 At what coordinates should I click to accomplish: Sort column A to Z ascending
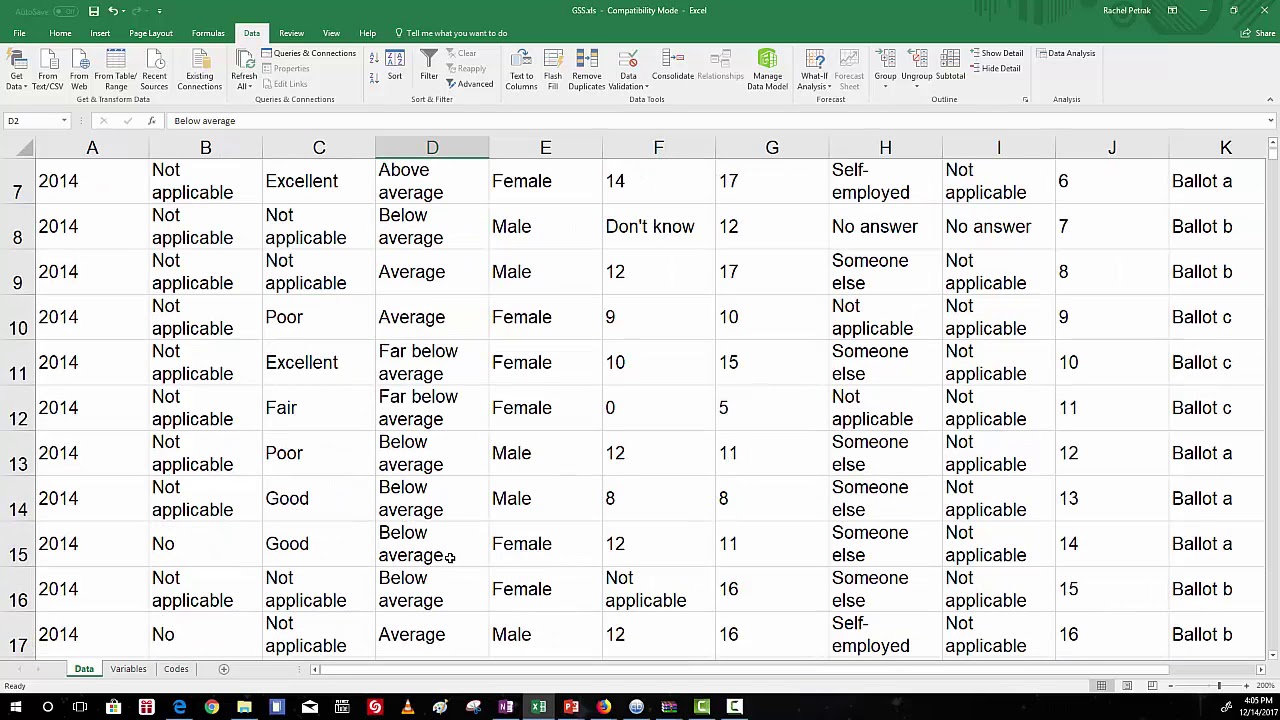point(374,58)
